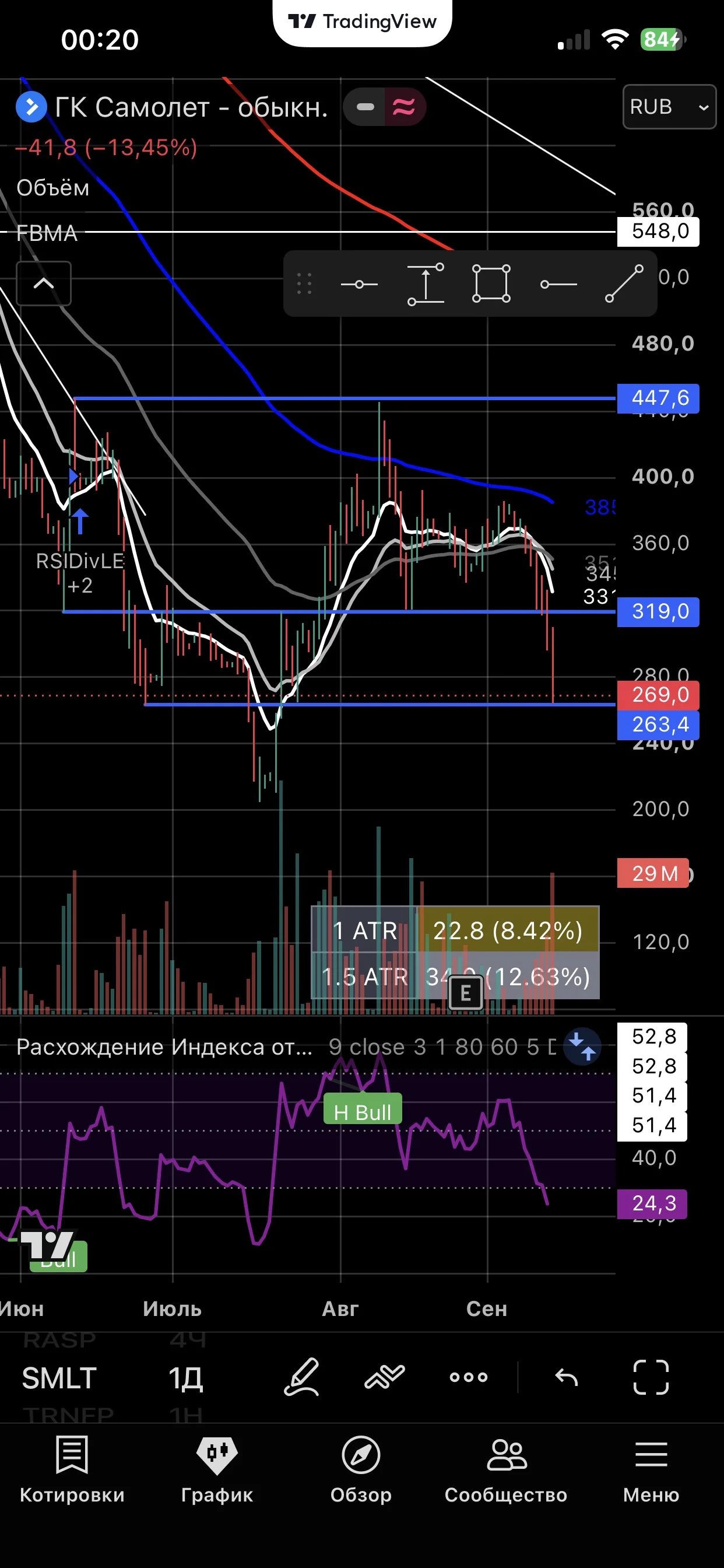Tap the 00:20 status bar clock
This screenshot has width=724, height=1568.
pyautogui.click(x=100, y=40)
